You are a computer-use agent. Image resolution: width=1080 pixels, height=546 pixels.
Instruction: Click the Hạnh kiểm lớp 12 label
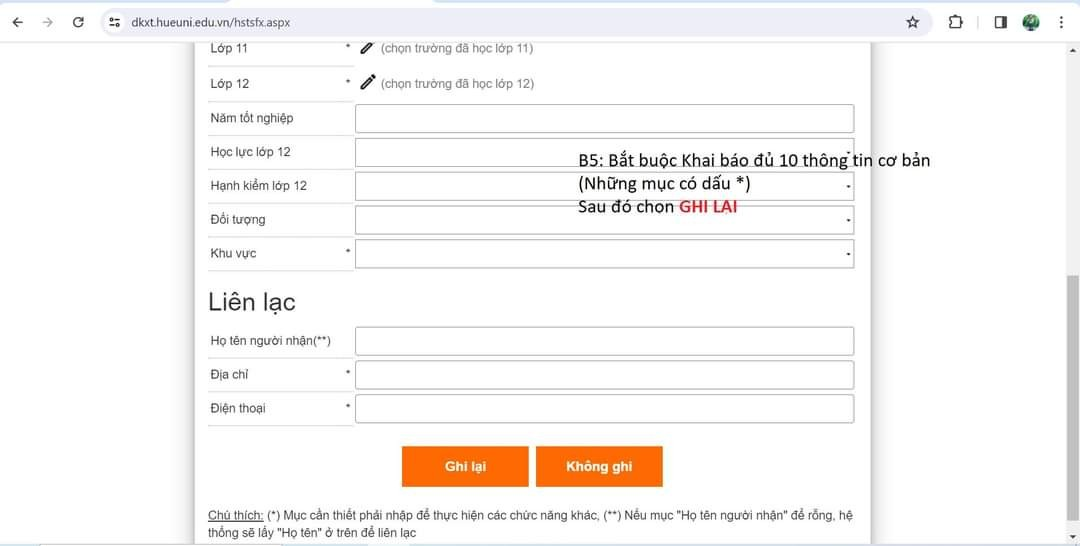(259, 185)
